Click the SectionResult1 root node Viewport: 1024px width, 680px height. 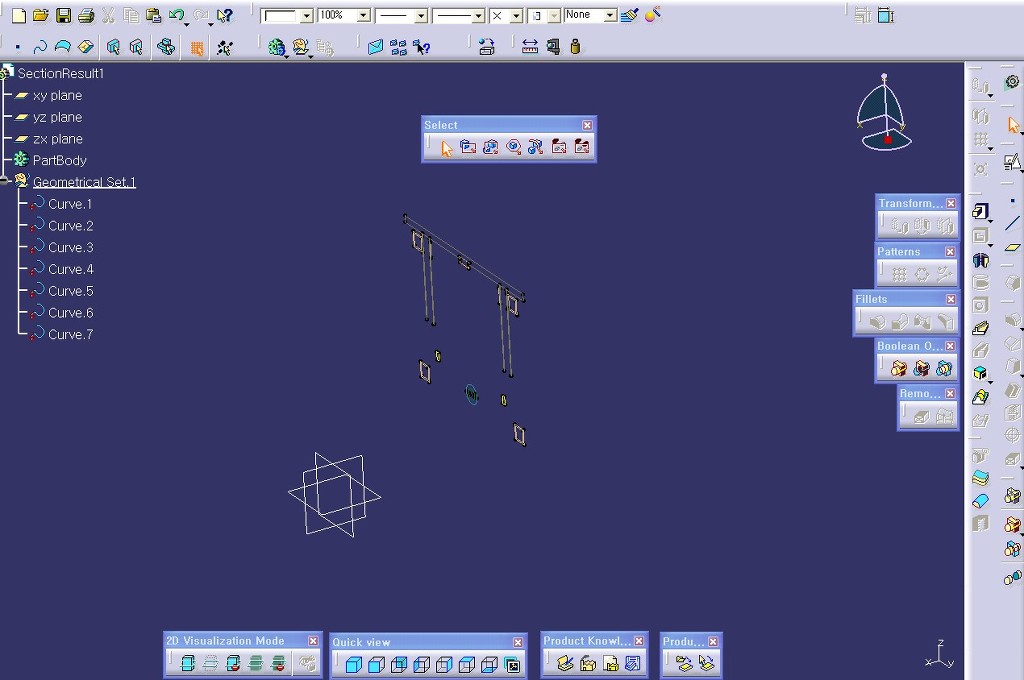pyautogui.click(x=60, y=73)
